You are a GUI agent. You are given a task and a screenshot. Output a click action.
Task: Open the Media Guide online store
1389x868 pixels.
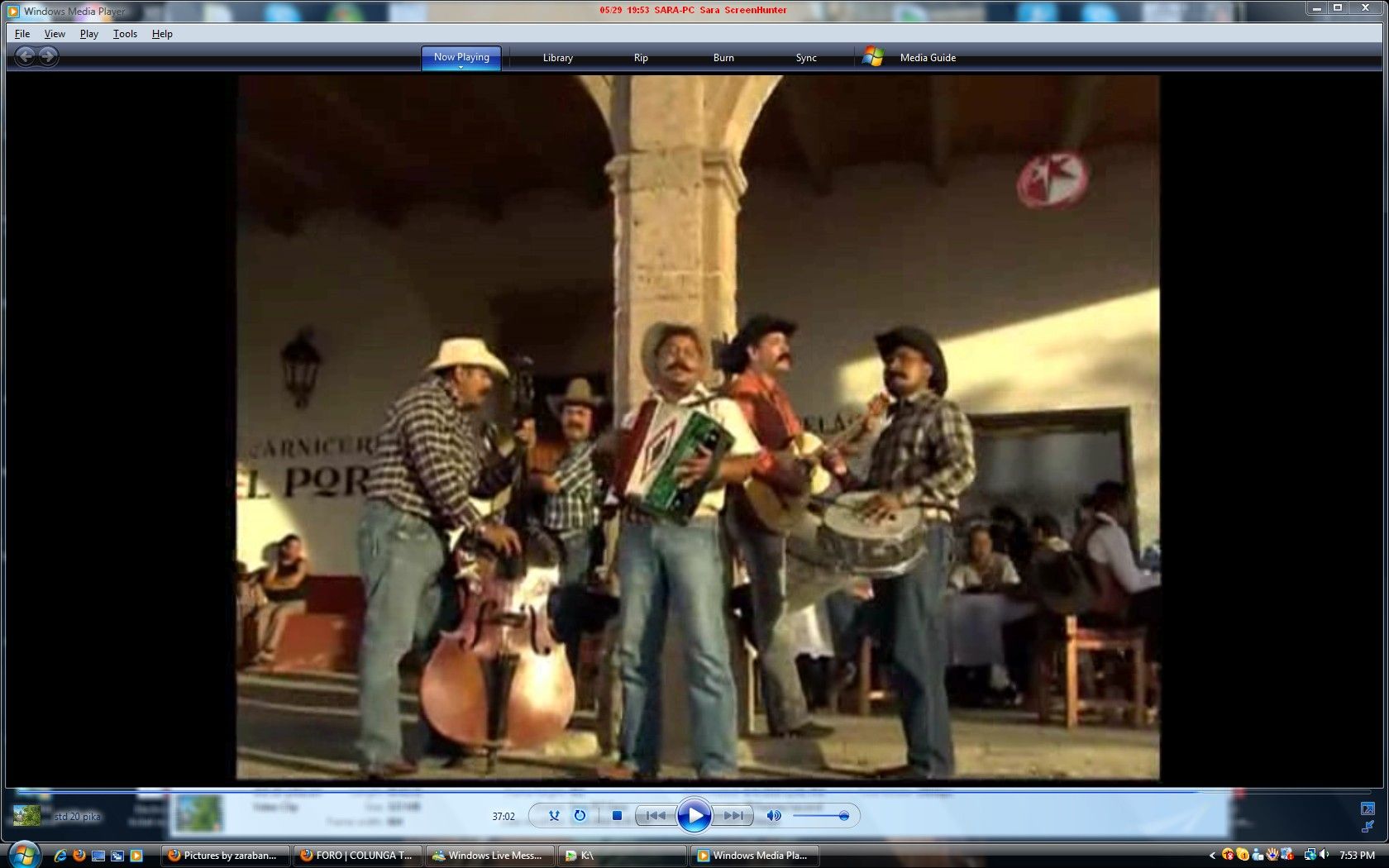(x=927, y=58)
